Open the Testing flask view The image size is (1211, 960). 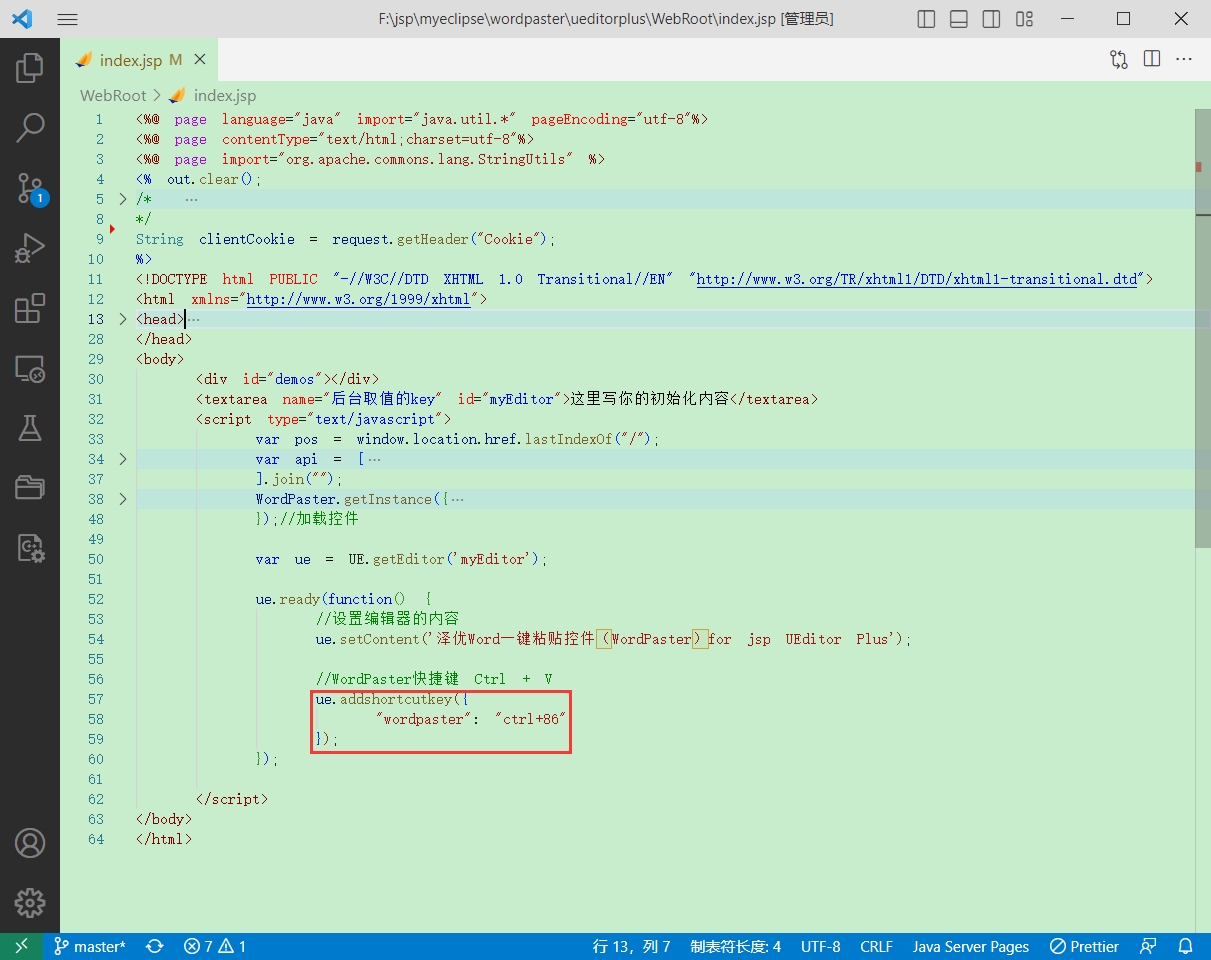click(30, 428)
